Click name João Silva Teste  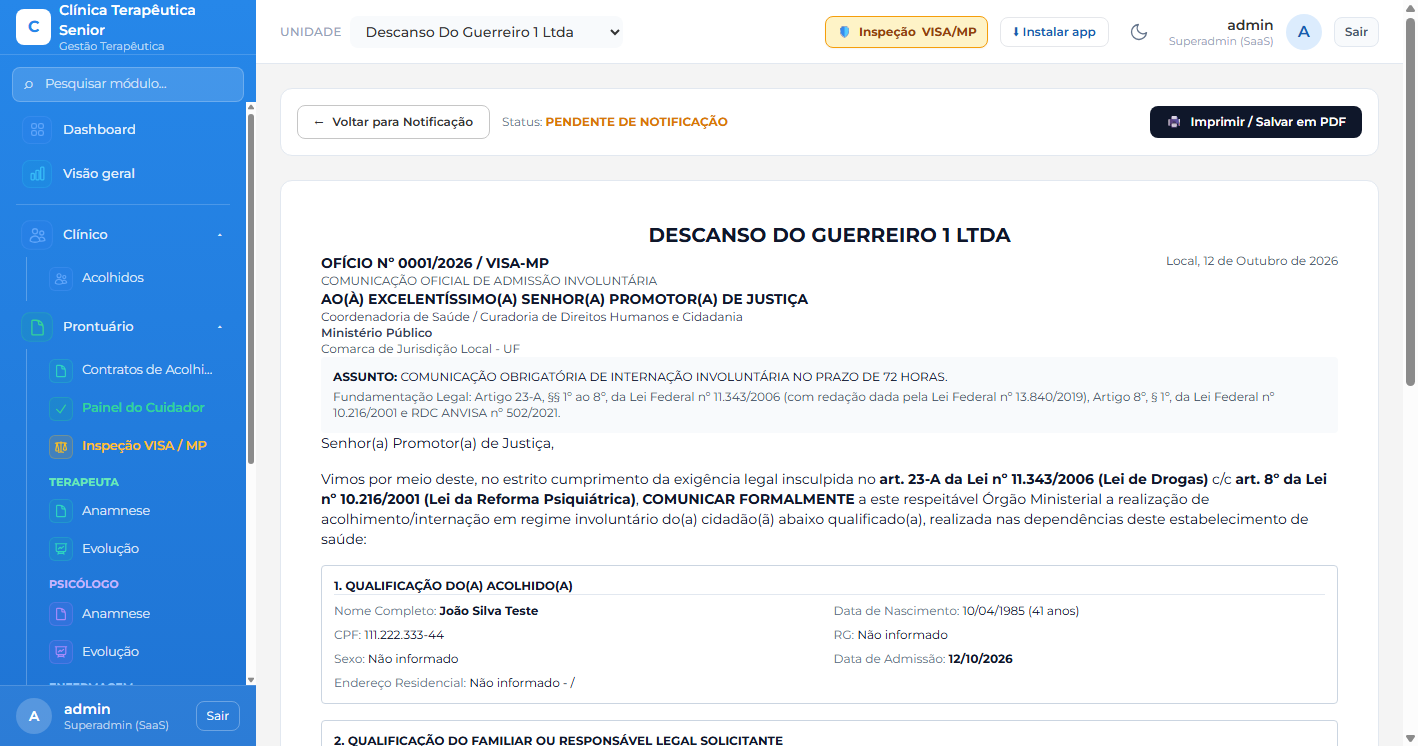489,611
